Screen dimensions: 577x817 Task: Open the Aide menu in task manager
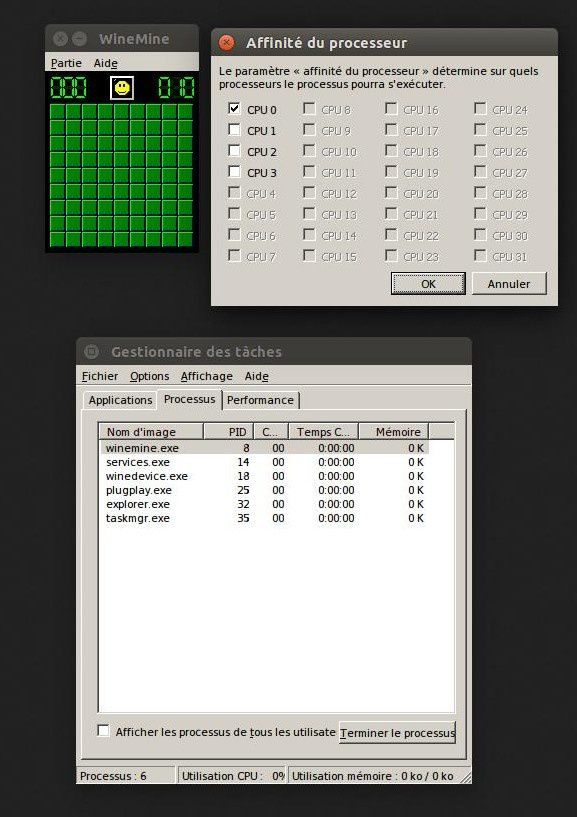[x=256, y=376]
